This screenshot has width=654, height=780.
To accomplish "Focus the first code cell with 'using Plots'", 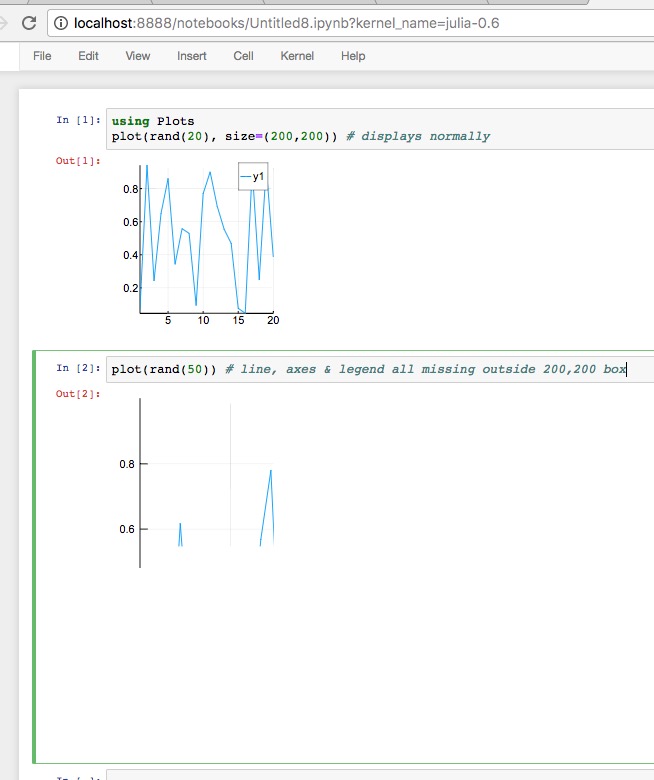I will pyautogui.click(x=380, y=129).
